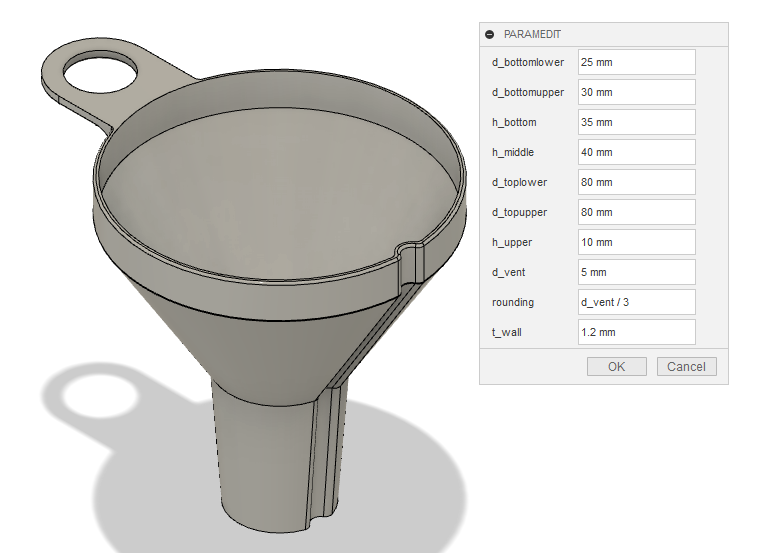Click the h_bottom label

click(x=514, y=123)
